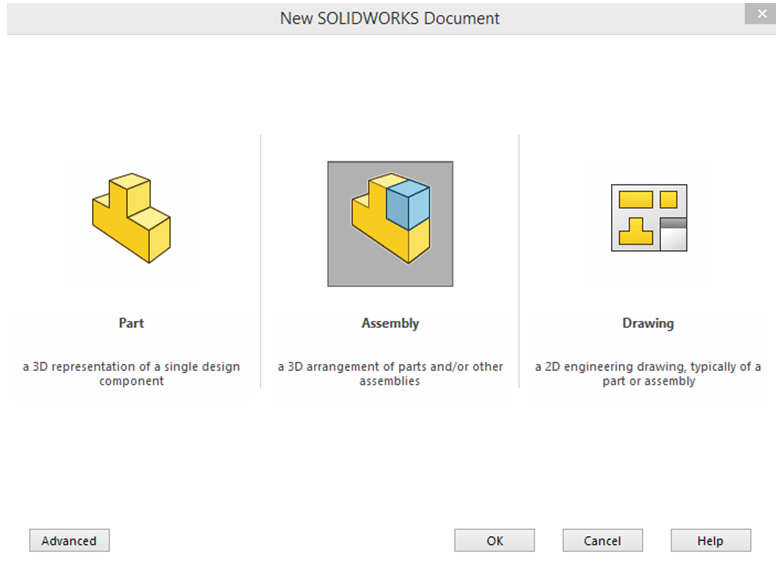
Task: Click the bold Assembly label
Action: [x=390, y=323]
